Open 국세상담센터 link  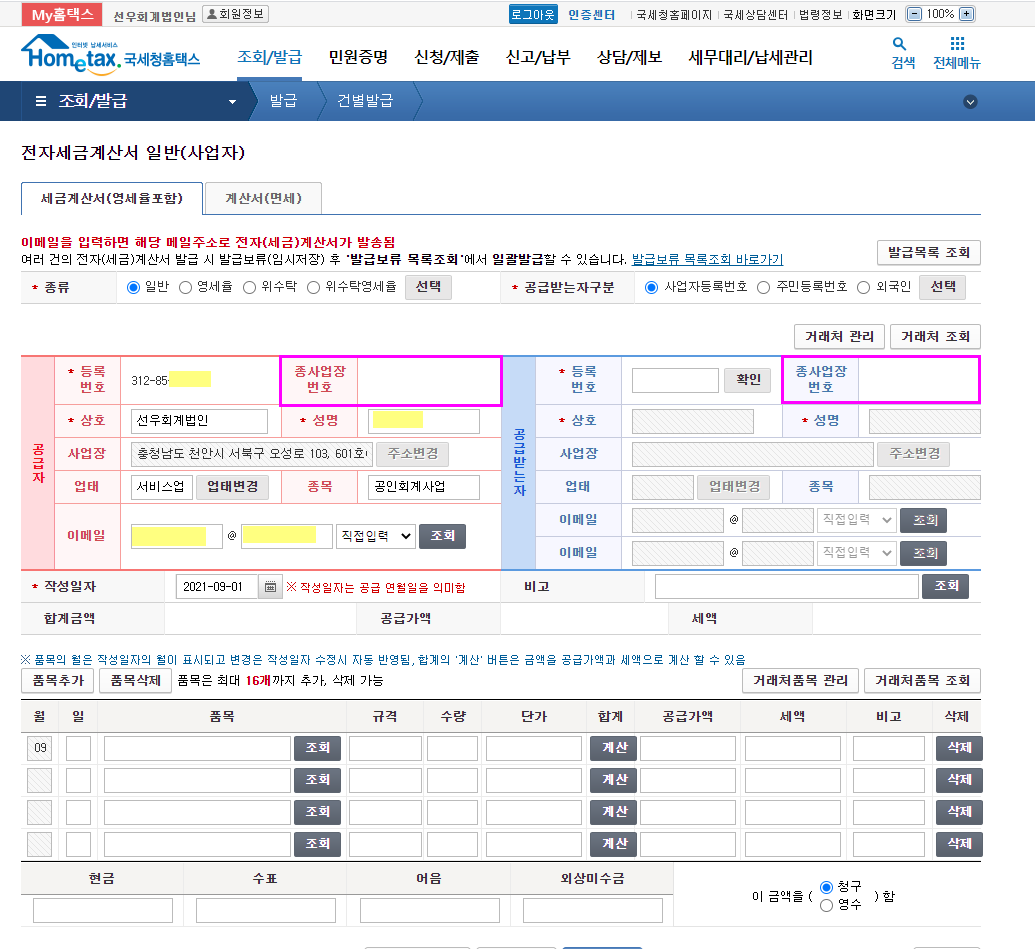(756, 15)
